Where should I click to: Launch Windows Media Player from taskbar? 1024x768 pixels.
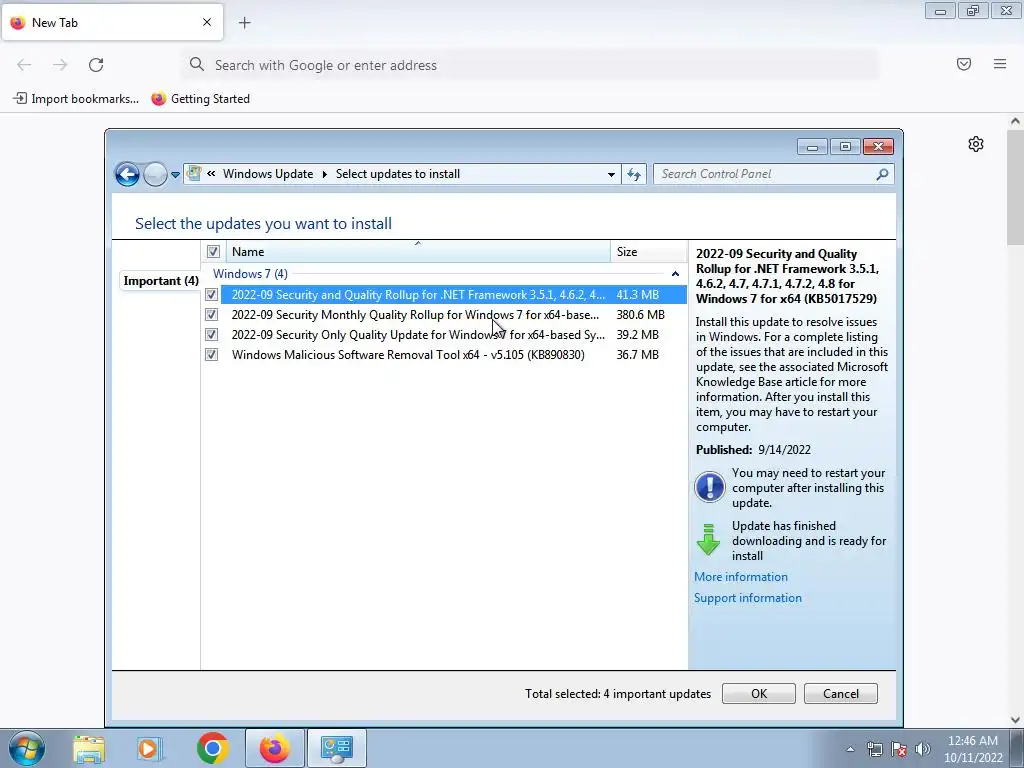click(150, 748)
